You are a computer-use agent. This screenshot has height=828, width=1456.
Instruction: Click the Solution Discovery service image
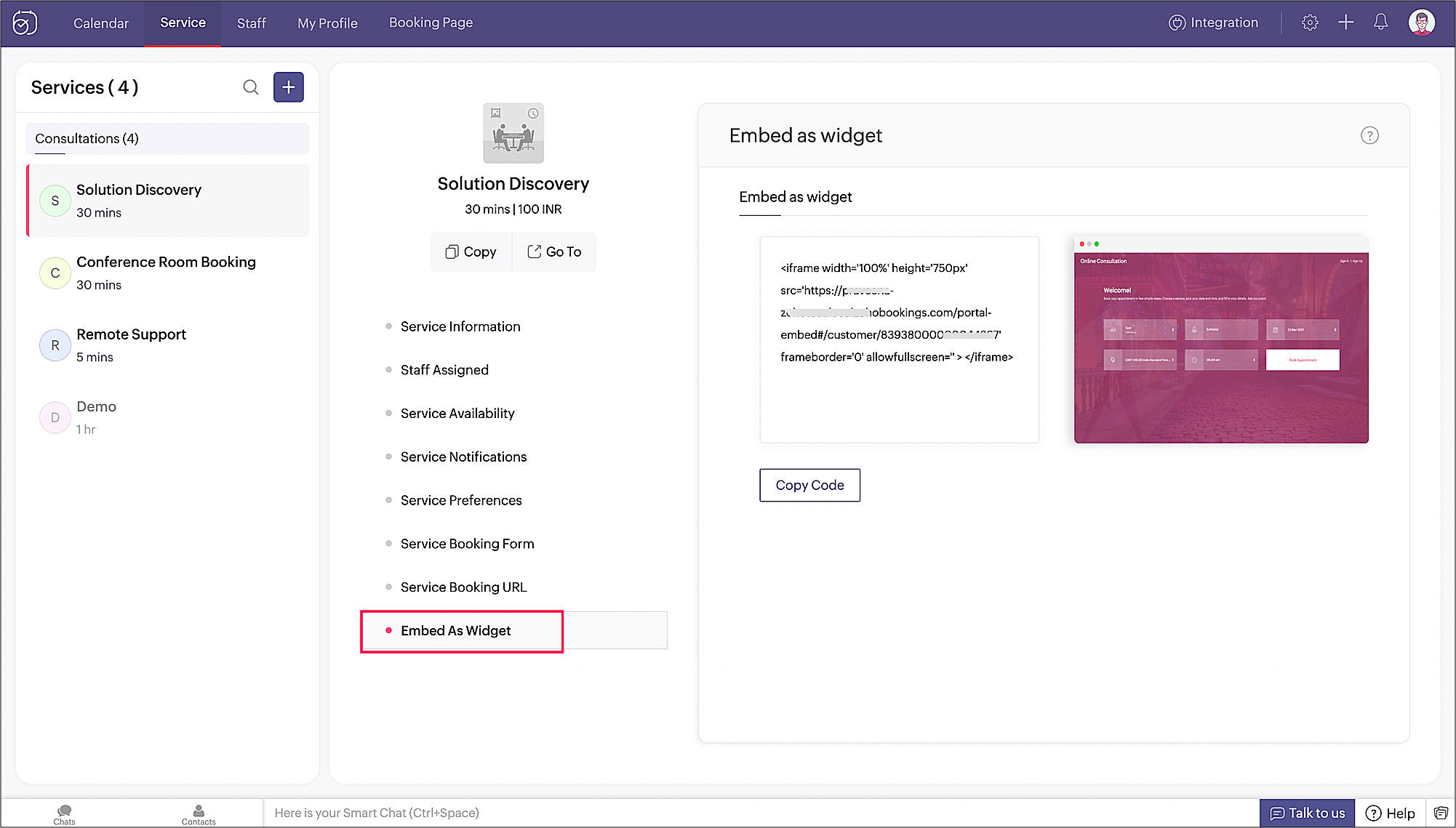513,133
